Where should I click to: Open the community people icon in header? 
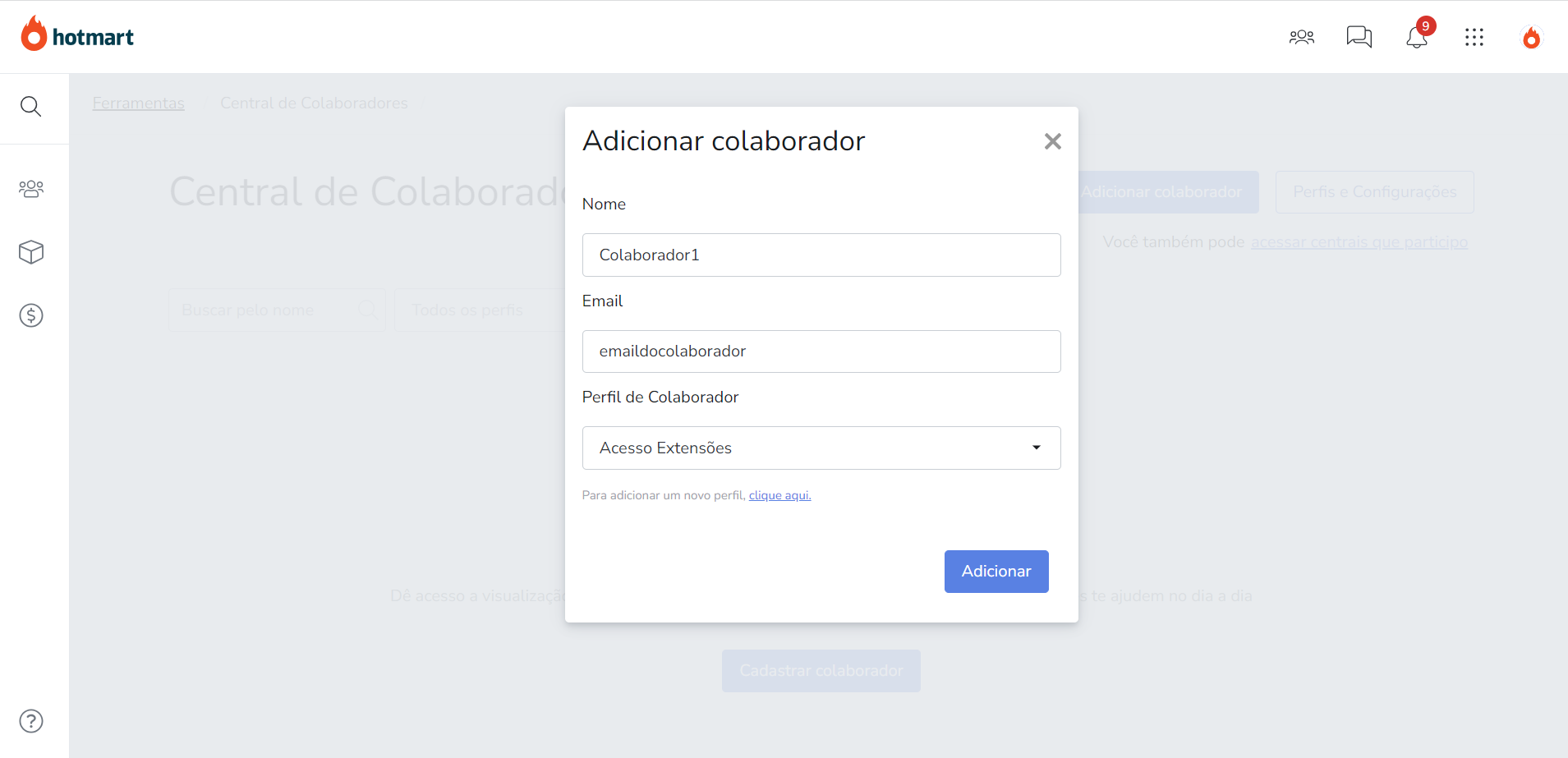pos(1302,37)
